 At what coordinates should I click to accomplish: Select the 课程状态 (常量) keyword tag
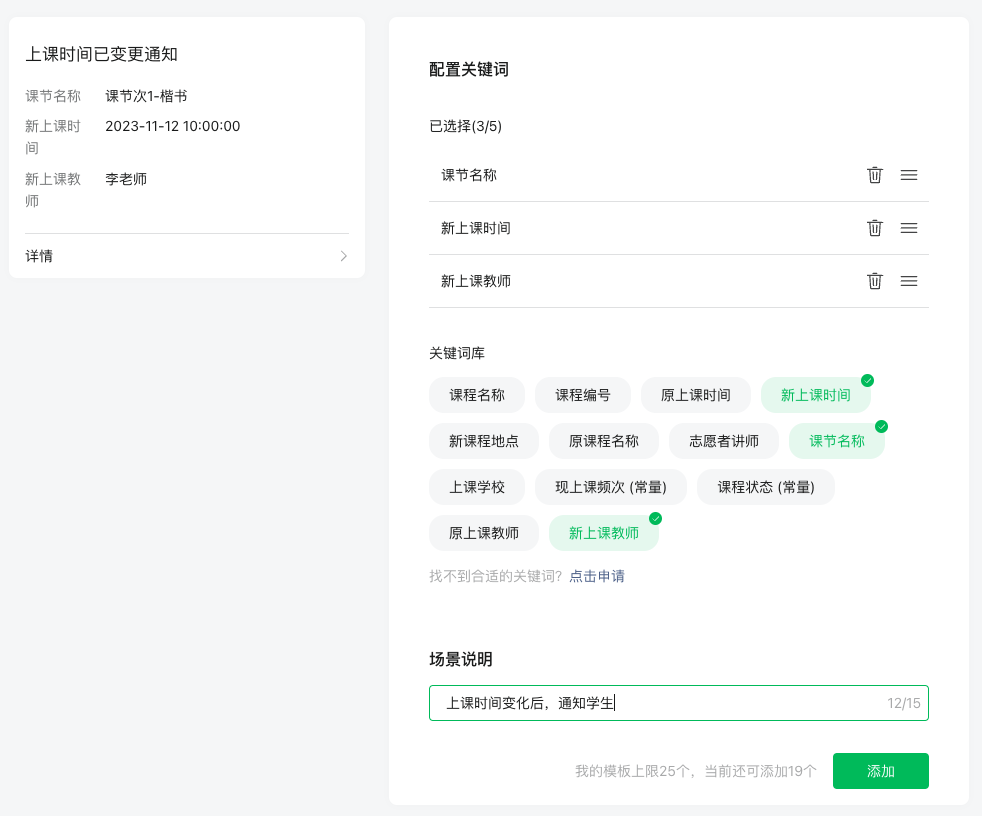tap(766, 487)
